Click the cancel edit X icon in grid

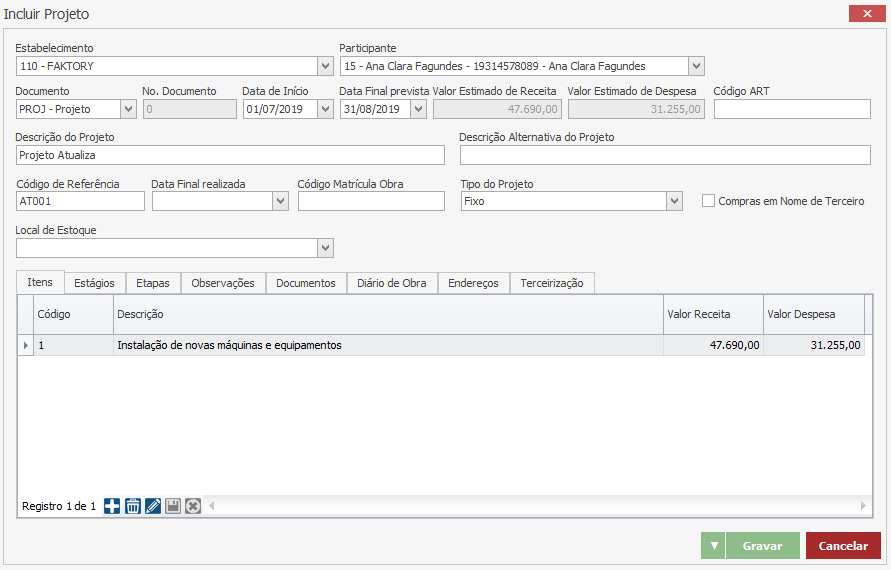(x=193, y=506)
